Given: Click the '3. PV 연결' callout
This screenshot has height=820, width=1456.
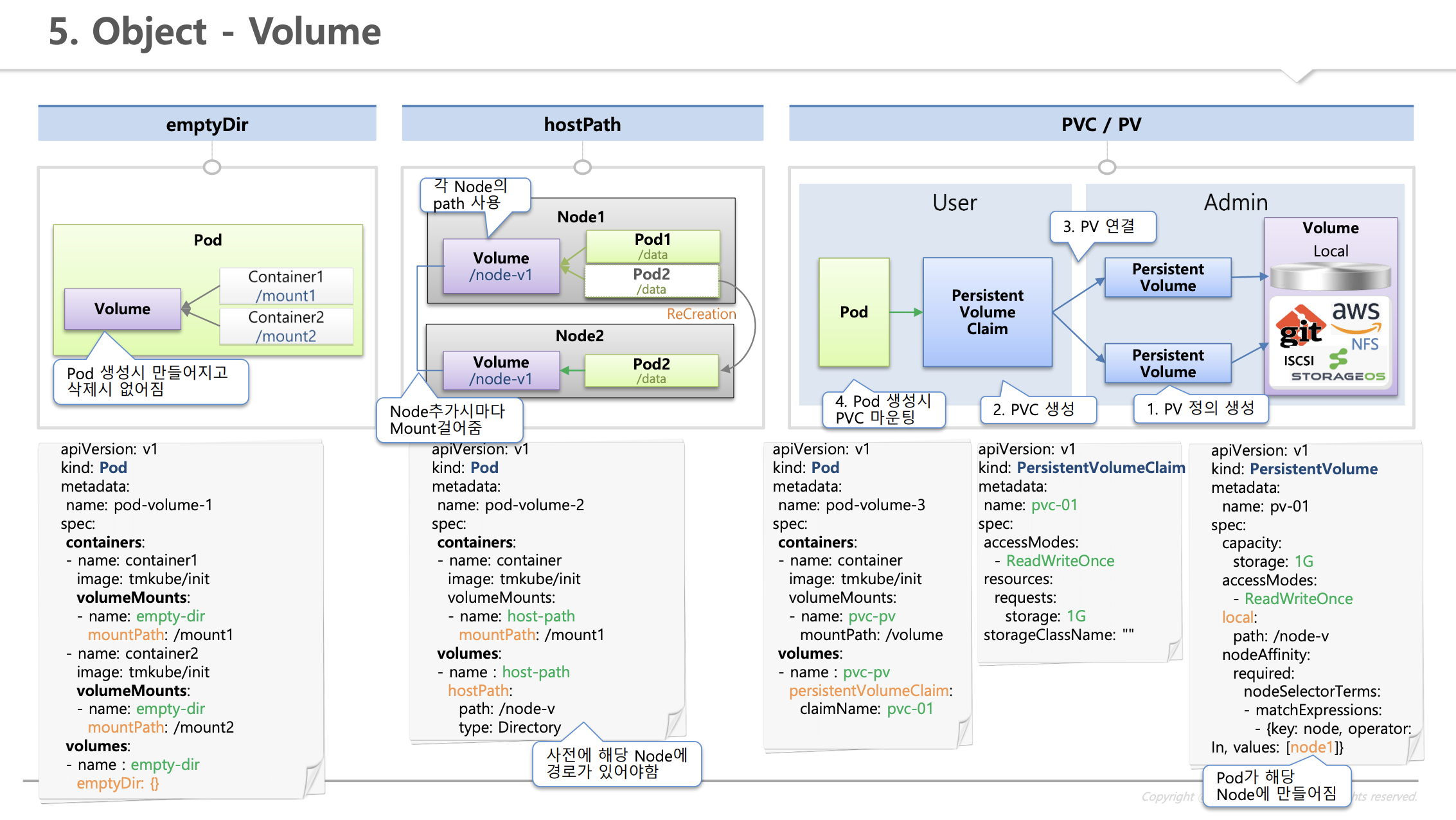Looking at the screenshot, I should 1103,226.
